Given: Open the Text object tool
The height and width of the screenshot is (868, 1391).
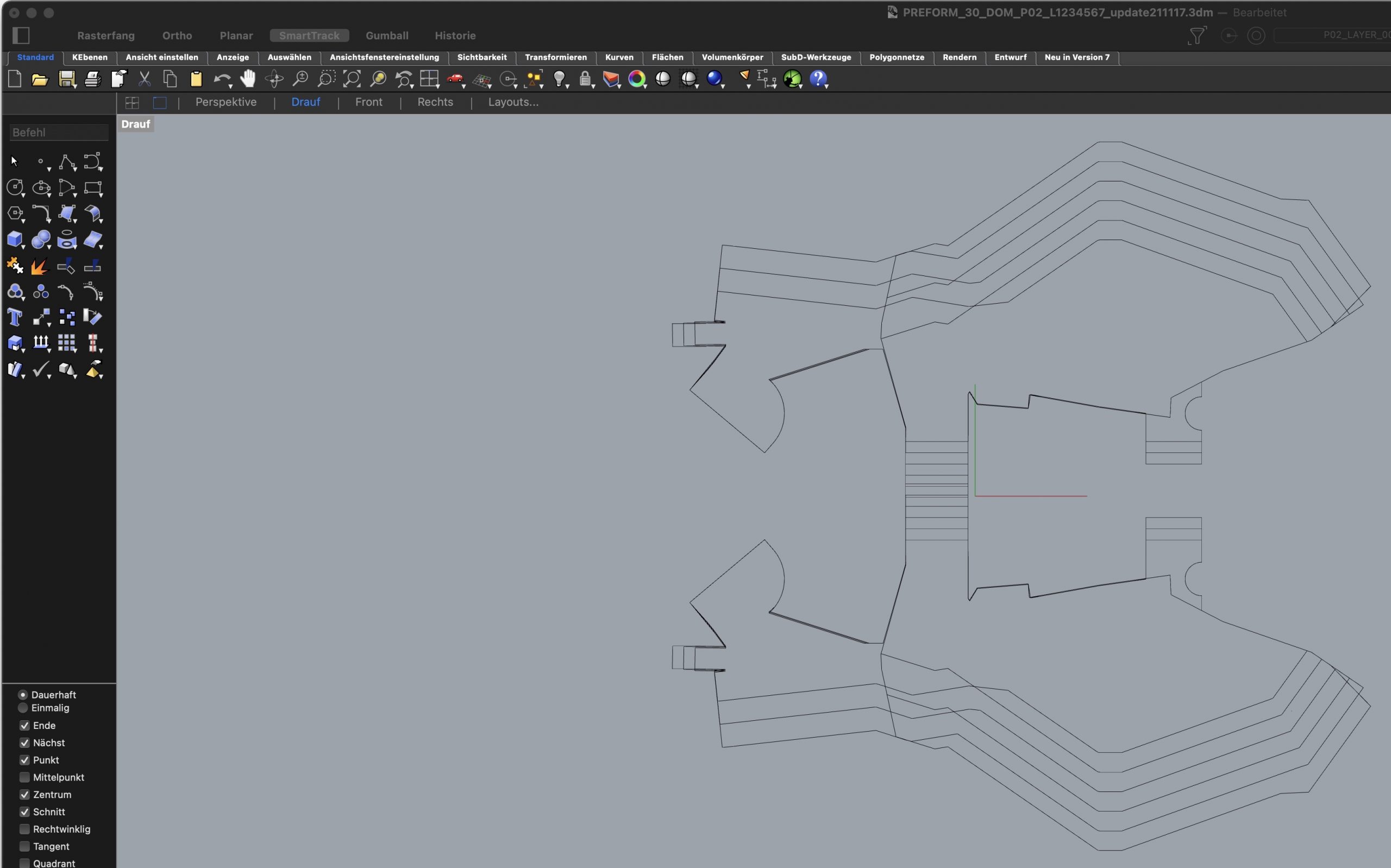Looking at the screenshot, I should pyautogui.click(x=15, y=317).
